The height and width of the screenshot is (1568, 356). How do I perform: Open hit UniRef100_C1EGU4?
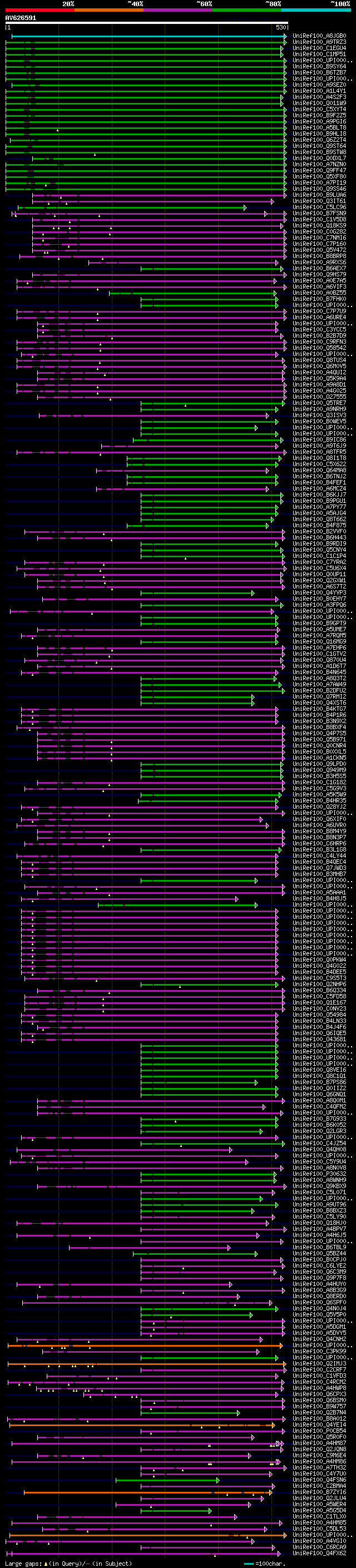(x=319, y=48)
